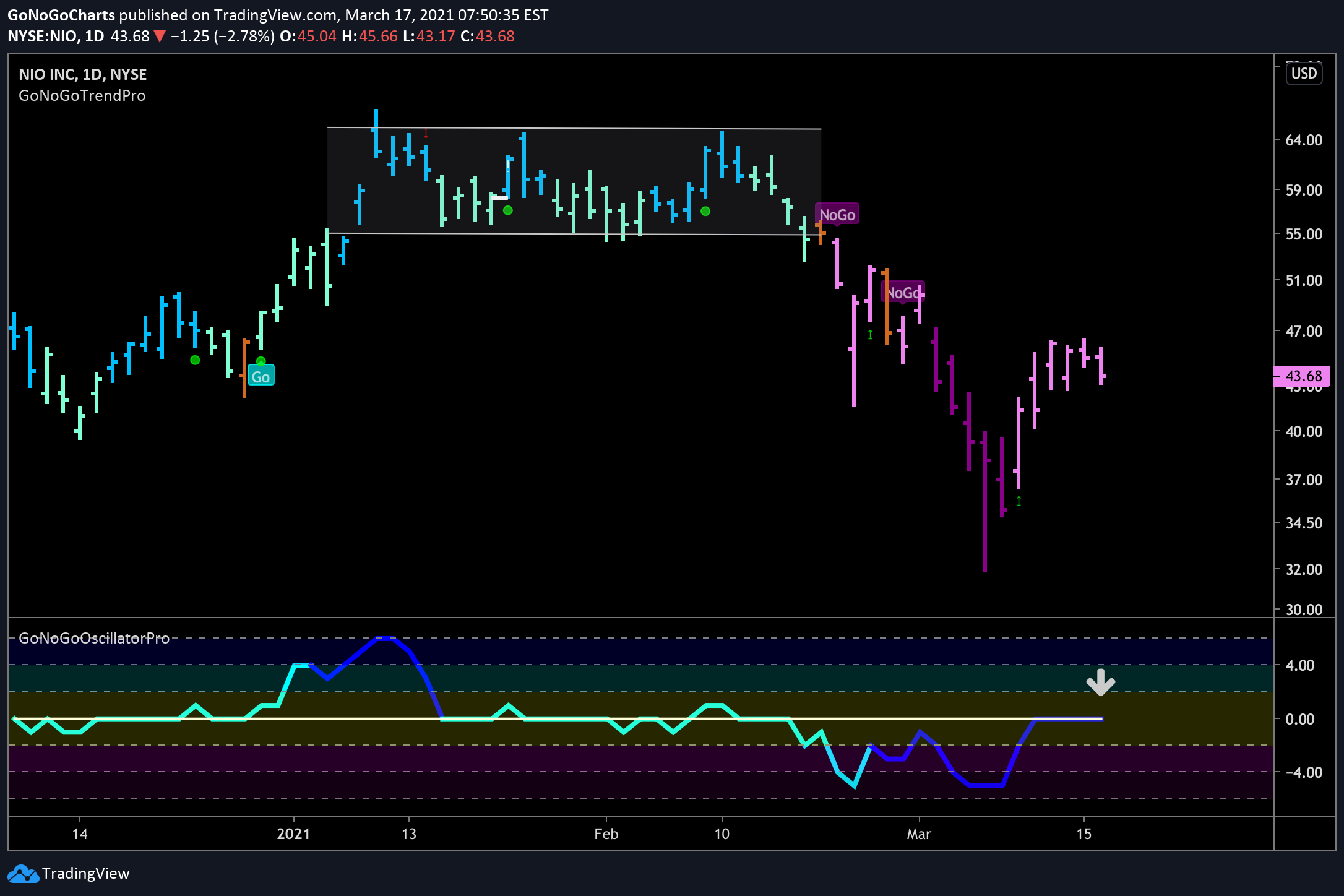Click the 59.00 price axis label

pyautogui.click(x=1304, y=191)
